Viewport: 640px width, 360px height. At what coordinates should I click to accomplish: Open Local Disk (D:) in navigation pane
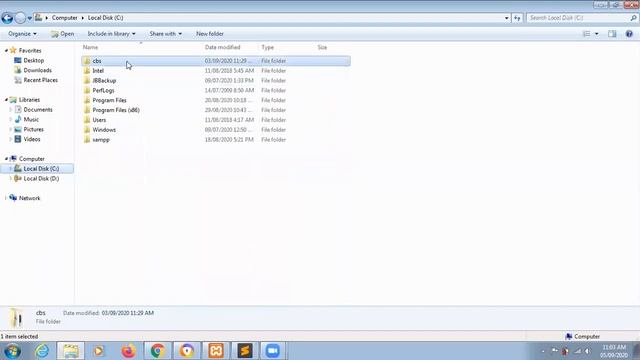tap(41, 178)
